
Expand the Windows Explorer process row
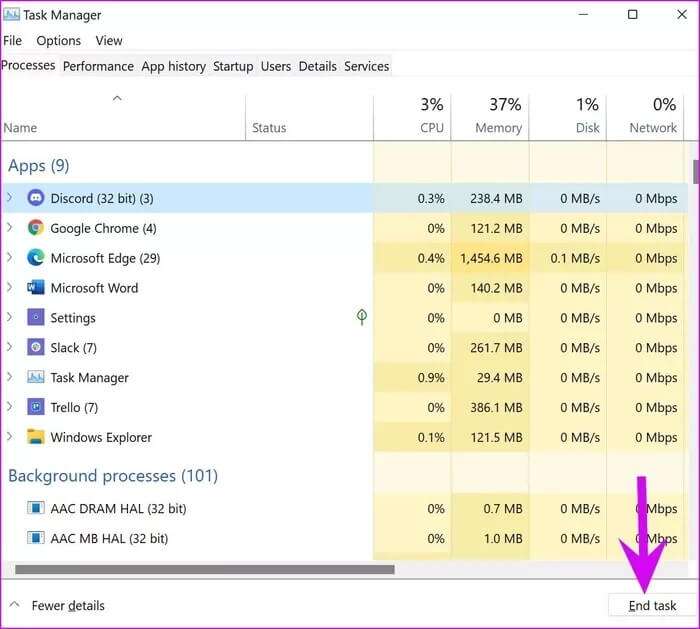click(10, 437)
